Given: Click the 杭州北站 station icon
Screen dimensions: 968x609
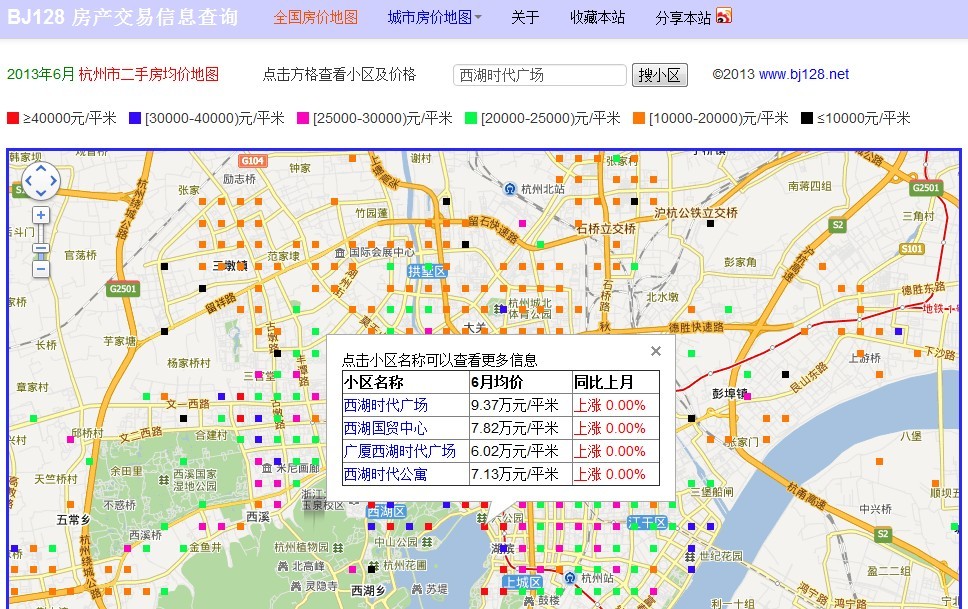Looking at the screenshot, I should point(510,188).
